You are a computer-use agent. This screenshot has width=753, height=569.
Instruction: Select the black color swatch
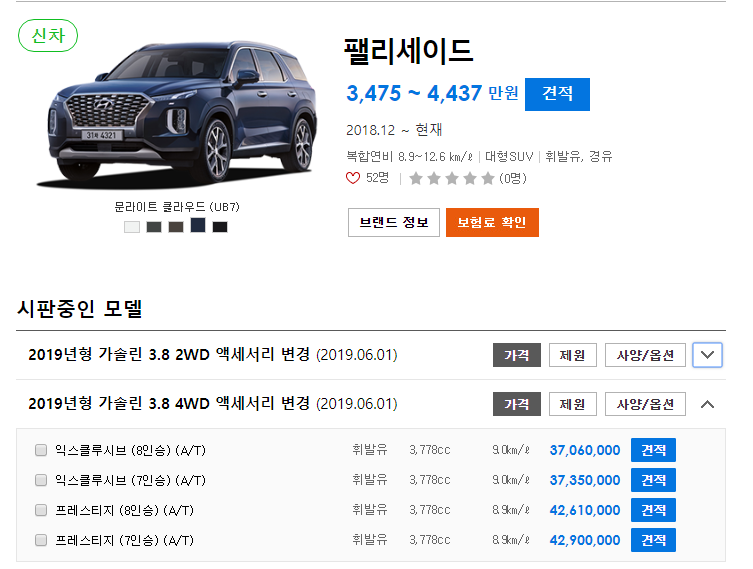pyautogui.click(x=220, y=227)
